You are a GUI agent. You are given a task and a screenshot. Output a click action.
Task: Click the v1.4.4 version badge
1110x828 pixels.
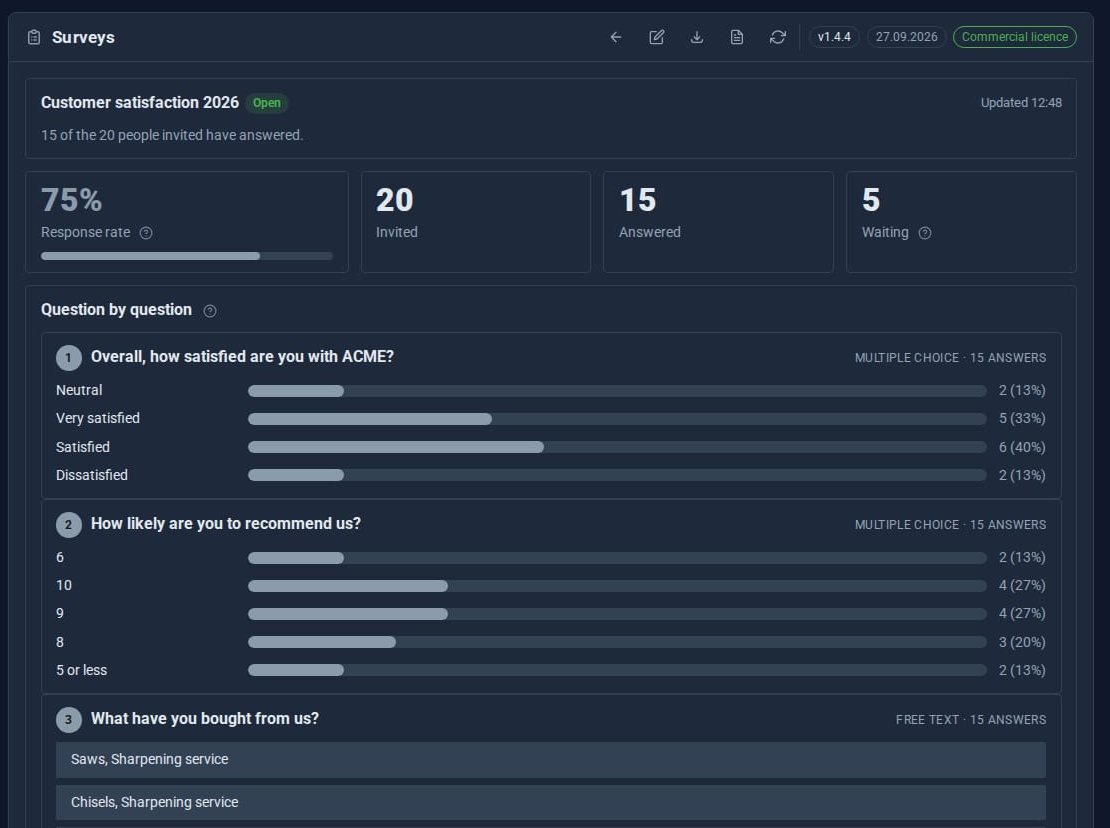click(834, 37)
